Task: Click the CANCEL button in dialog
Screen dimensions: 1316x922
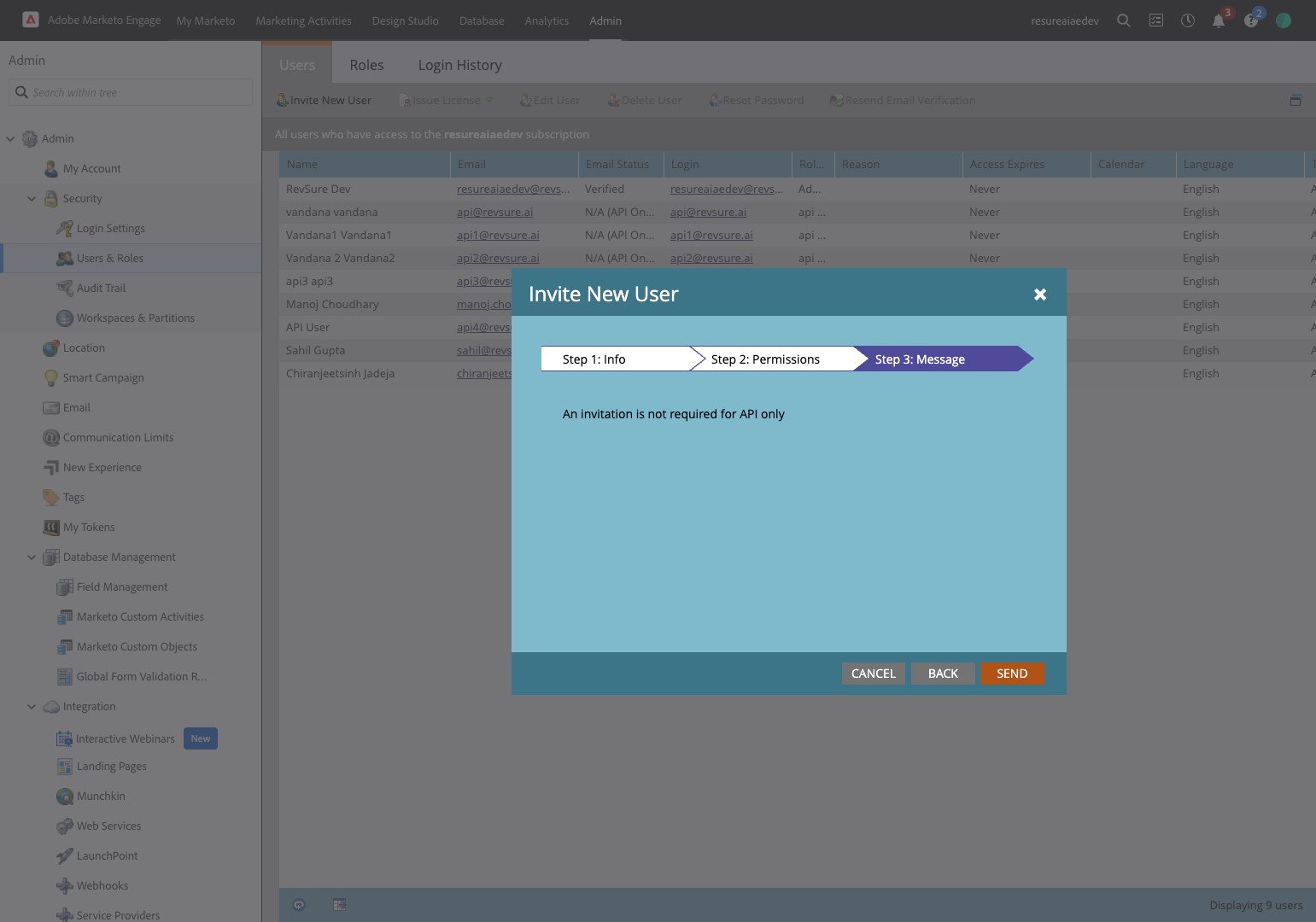Action: coord(873,674)
